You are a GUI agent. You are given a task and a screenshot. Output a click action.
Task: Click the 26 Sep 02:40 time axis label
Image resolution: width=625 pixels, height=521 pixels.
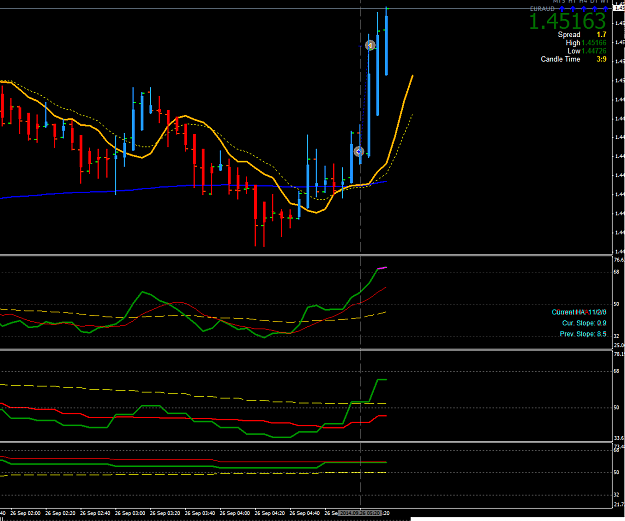click(95, 513)
